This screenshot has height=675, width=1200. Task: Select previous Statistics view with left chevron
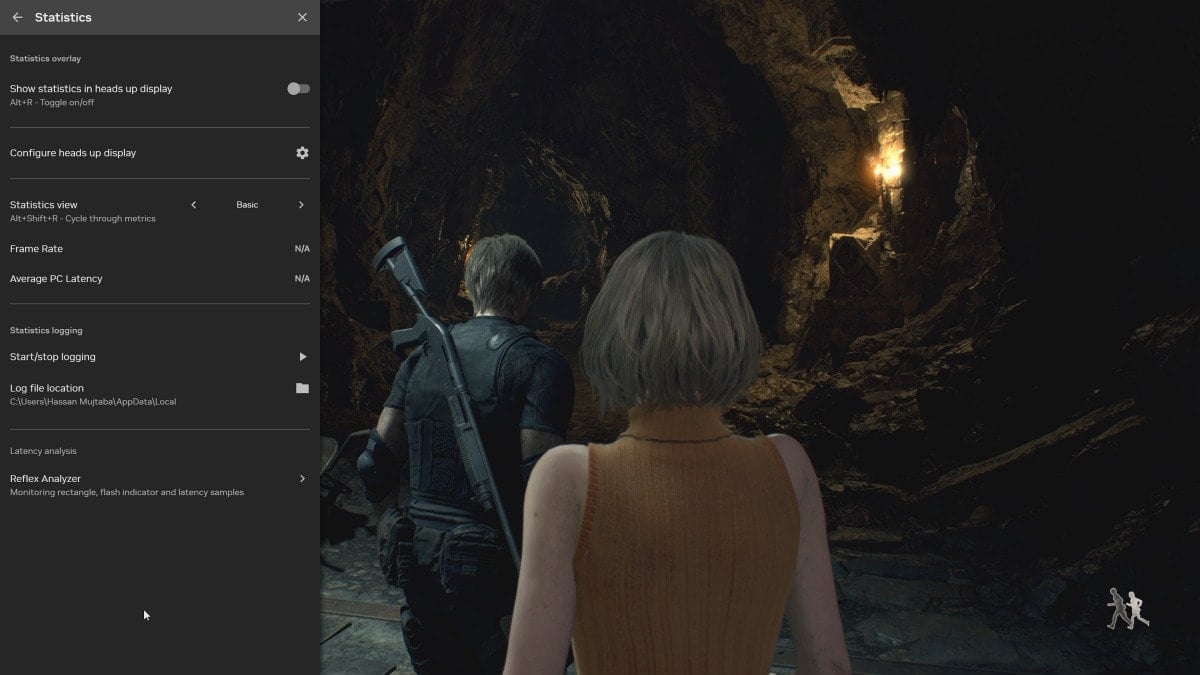click(194, 205)
